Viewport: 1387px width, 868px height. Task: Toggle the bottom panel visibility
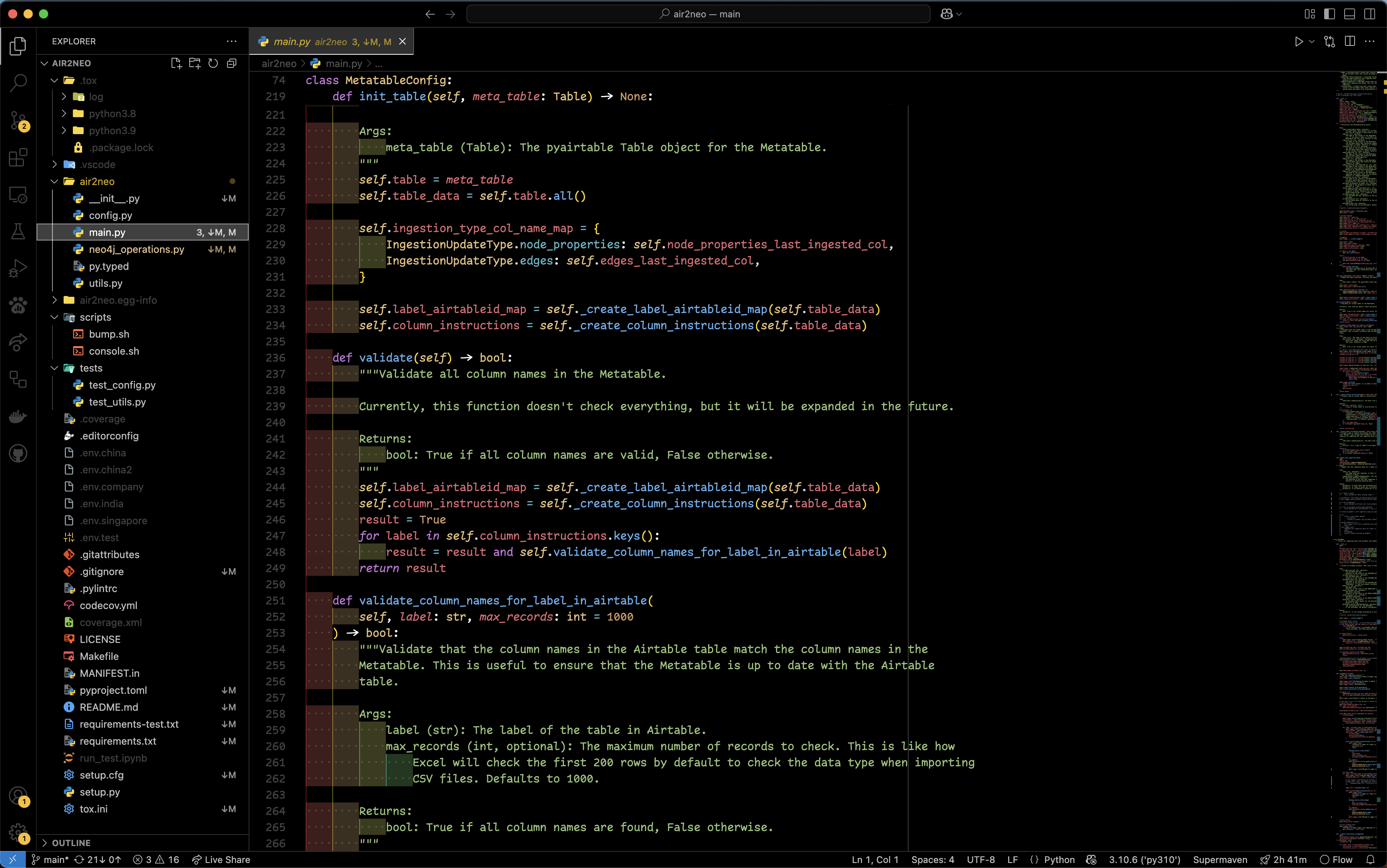click(x=1349, y=14)
